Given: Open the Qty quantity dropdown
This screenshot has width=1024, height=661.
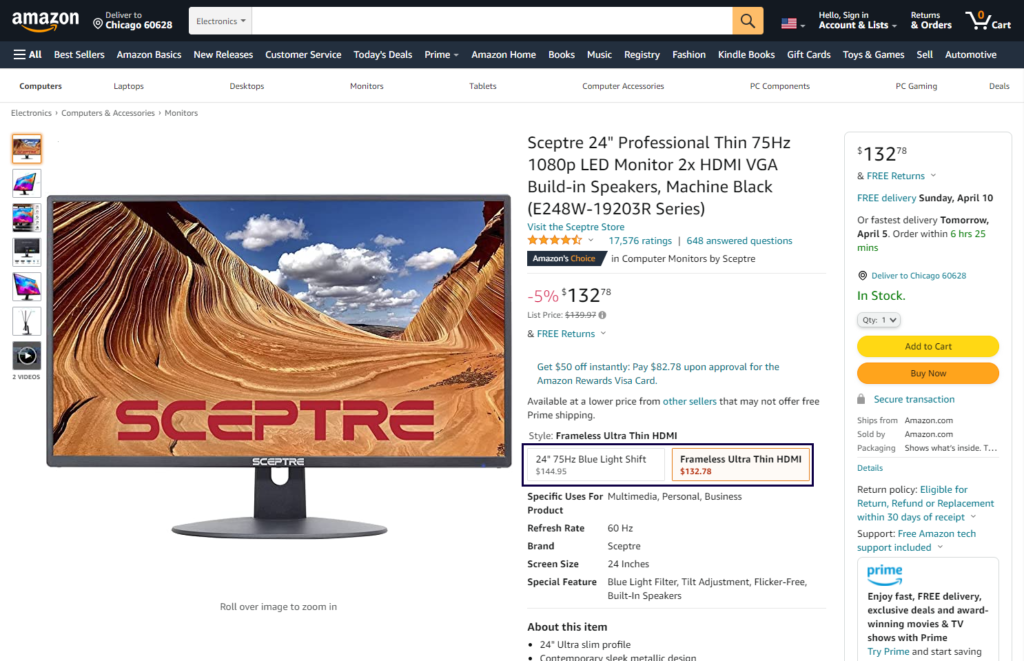Looking at the screenshot, I should coord(878,320).
